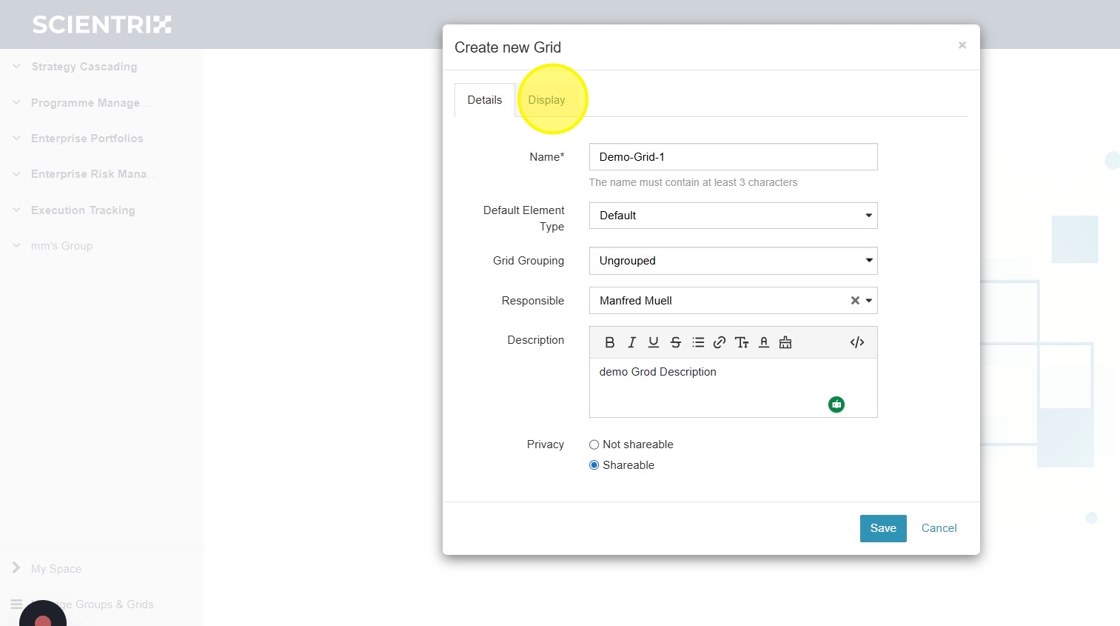1120x626 pixels.
Task: Apply italic formatting in Description toolbar
Action: [x=632, y=342]
